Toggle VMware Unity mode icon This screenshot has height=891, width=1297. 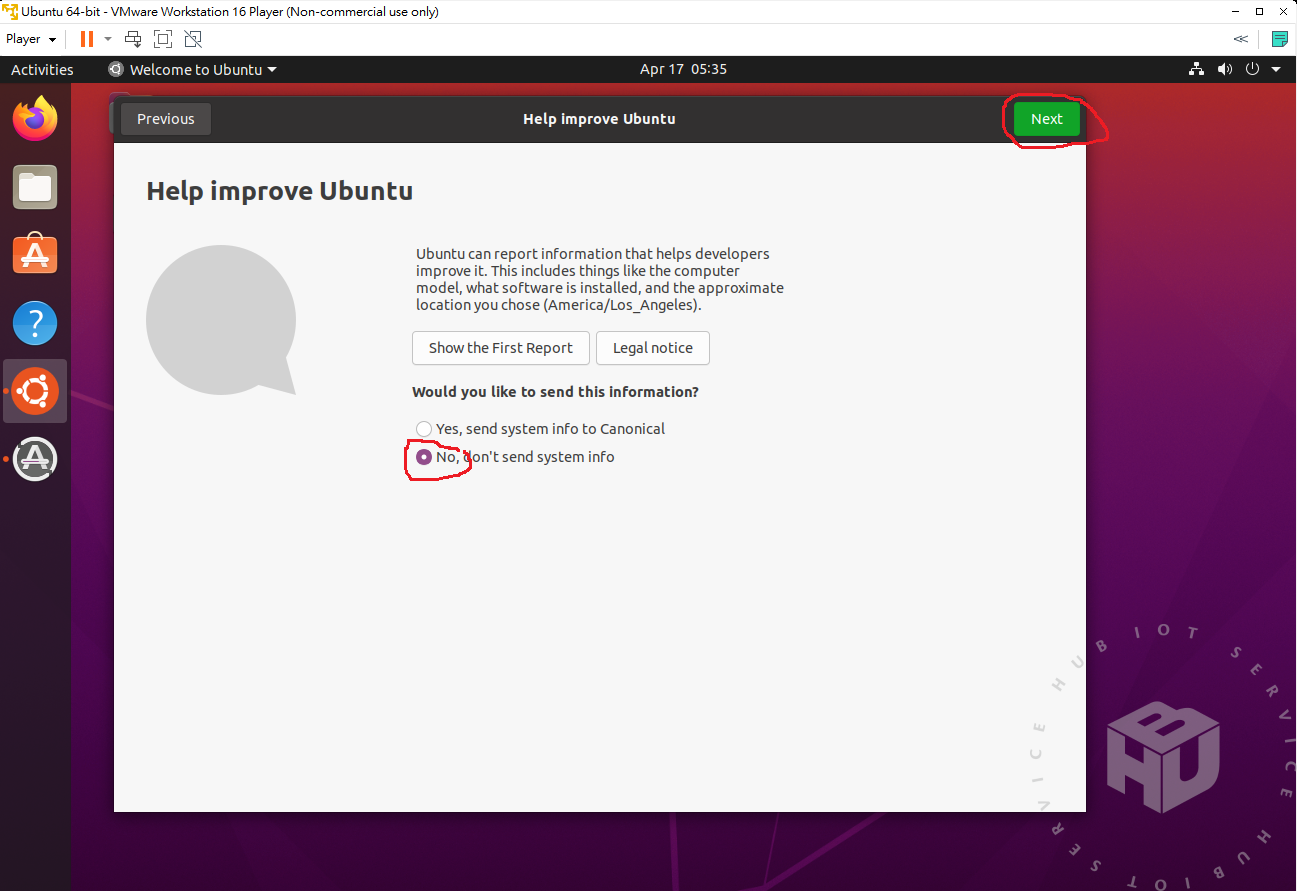pyautogui.click(x=193, y=39)
